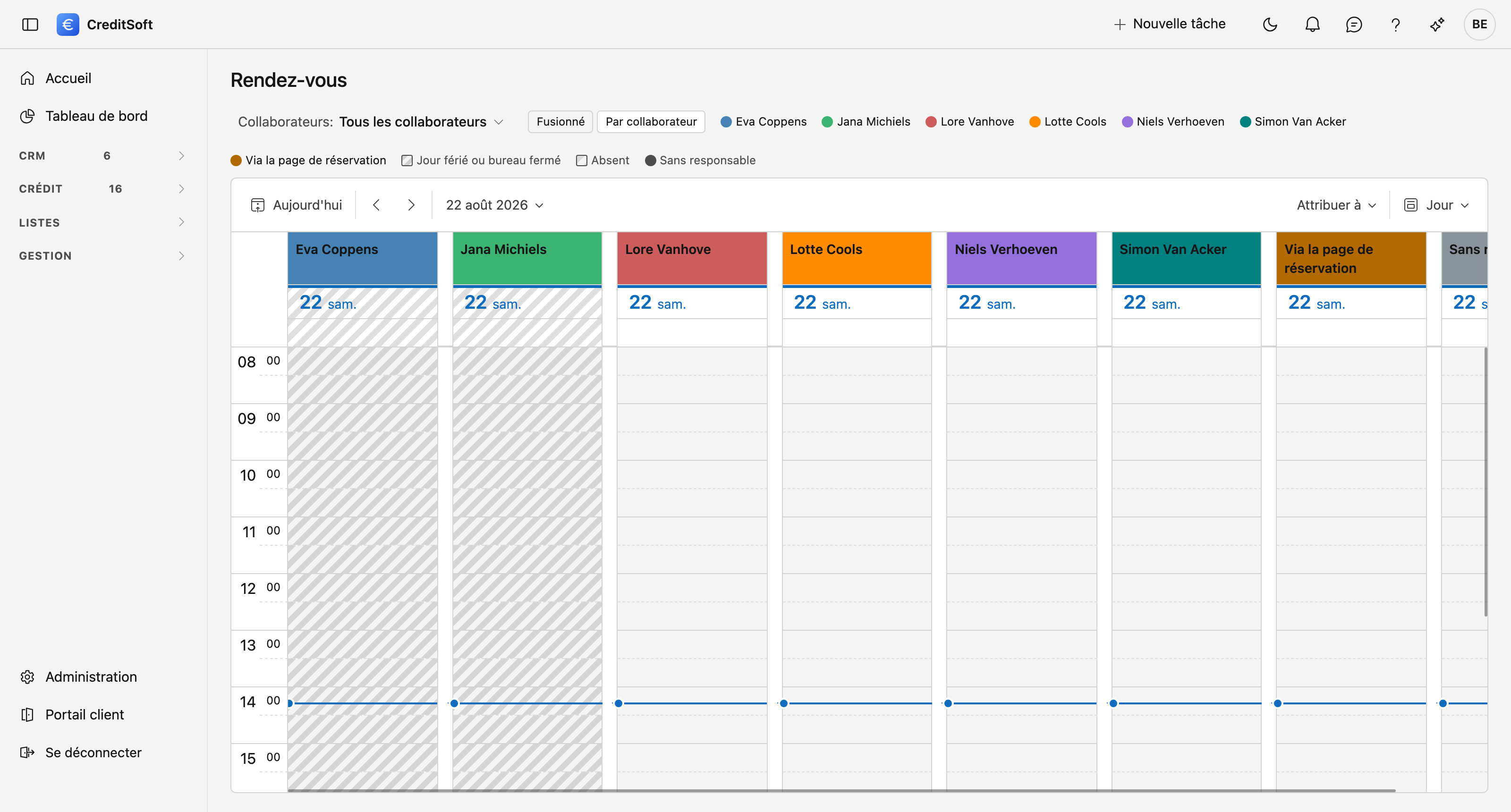Image resolution: width=1511 pixels, height=812 pixels.
Task: Open Tableau de bord page
Action: tap(96, 116)
